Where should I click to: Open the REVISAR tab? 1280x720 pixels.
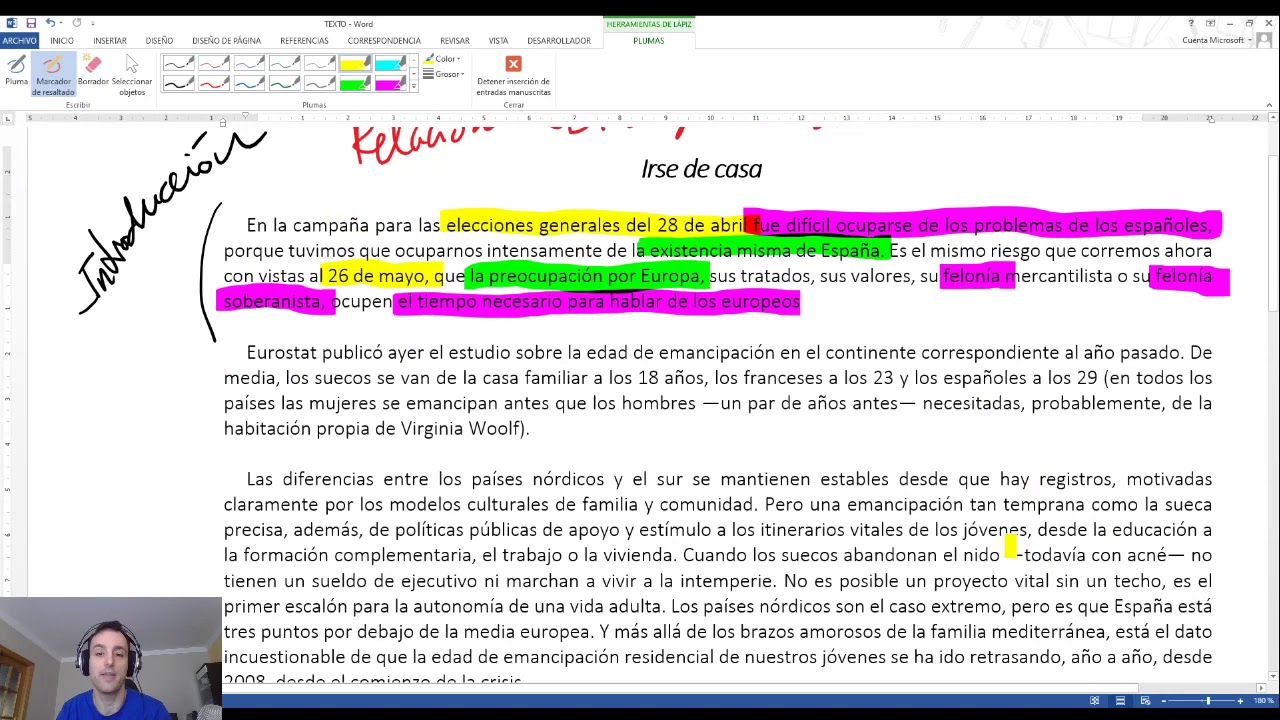pos(454,40)
